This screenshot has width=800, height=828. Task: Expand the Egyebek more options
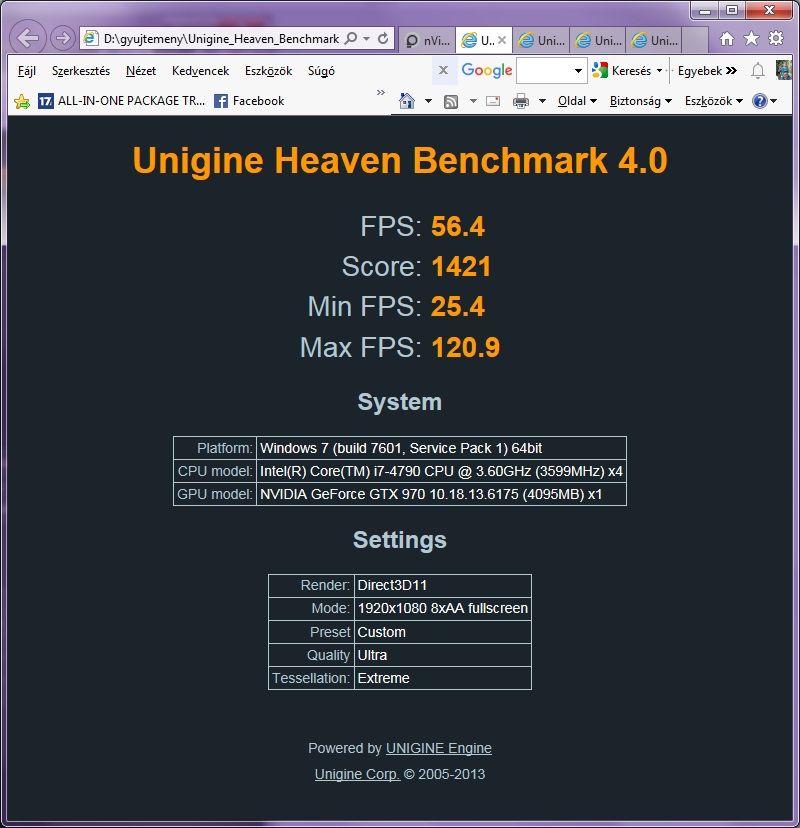tap(707, 71)
